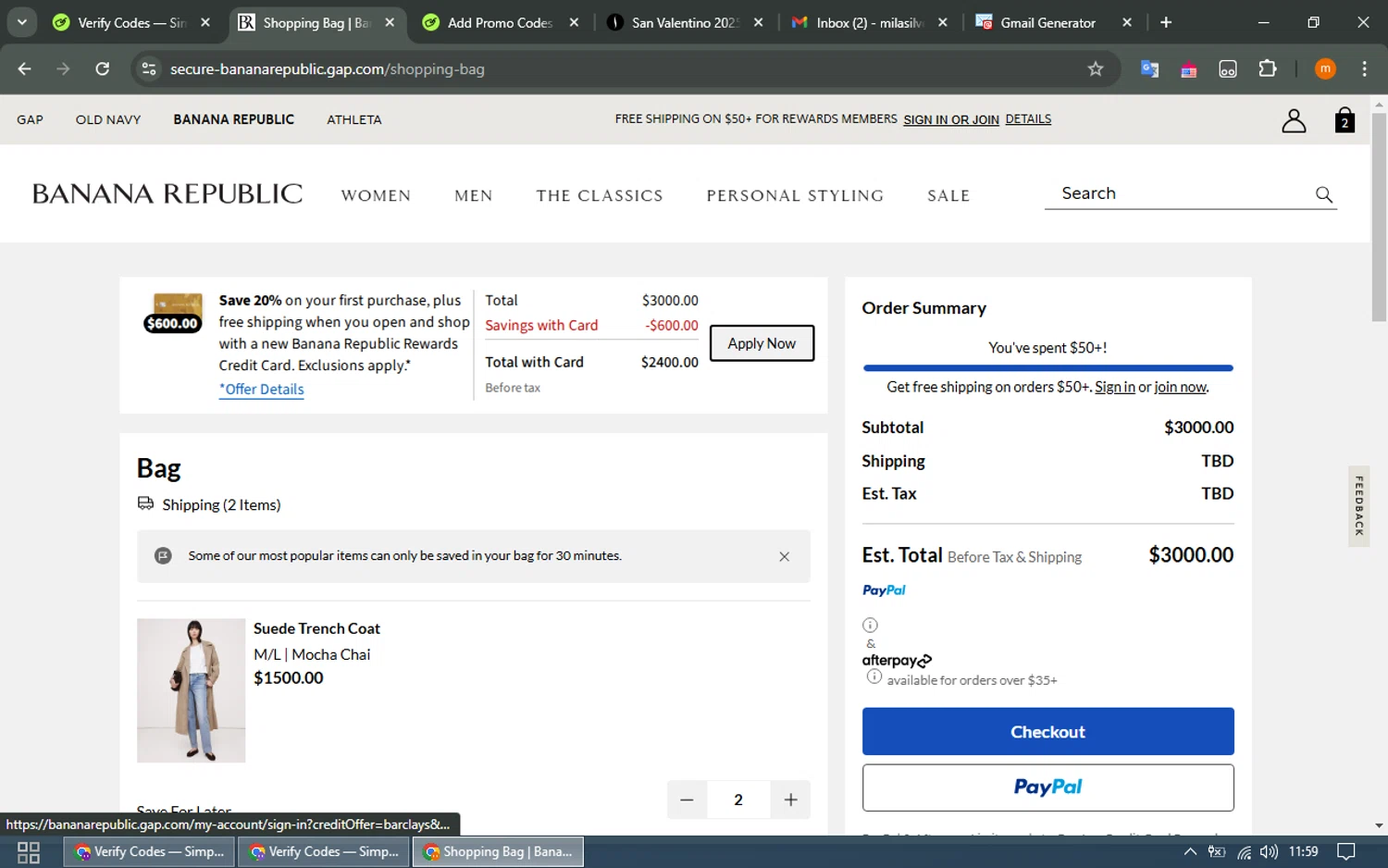This screenshot has width=1388, height=868.
Task: Click the afterpay info icon
Action: (874, 676)
